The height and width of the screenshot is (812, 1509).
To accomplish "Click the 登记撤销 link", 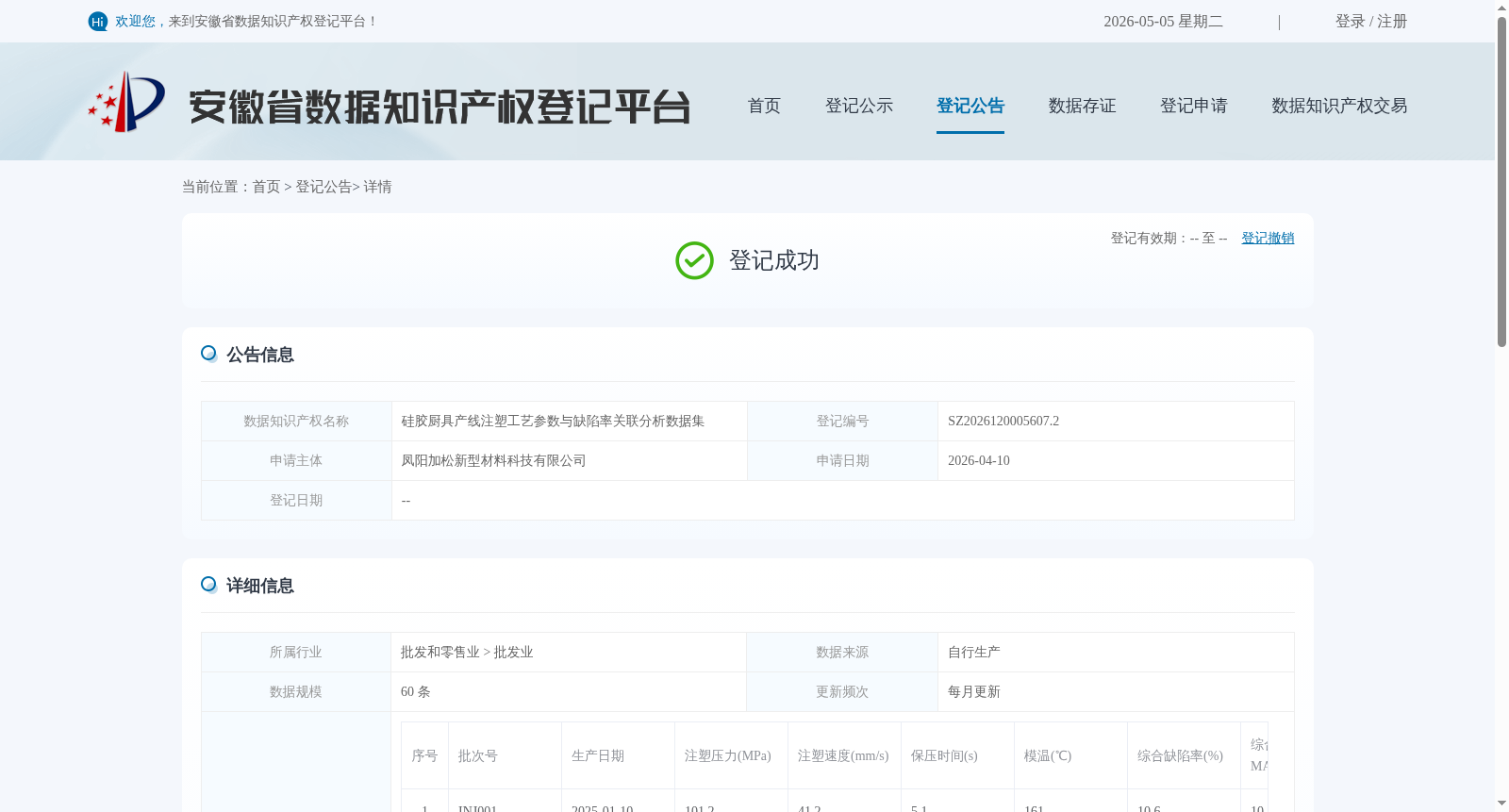I will (x=1268, y=238).
